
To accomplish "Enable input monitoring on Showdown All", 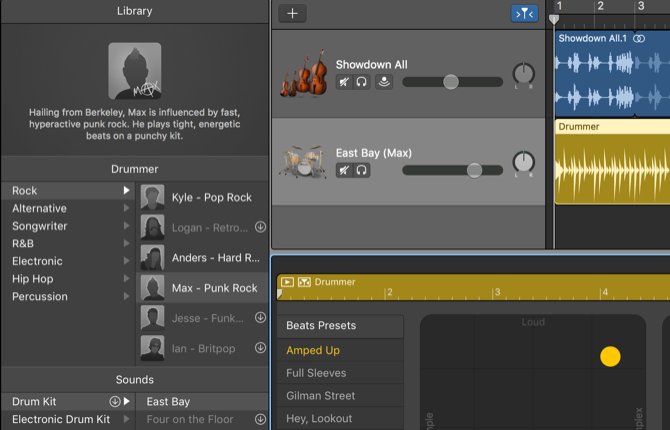I will 384,82.
